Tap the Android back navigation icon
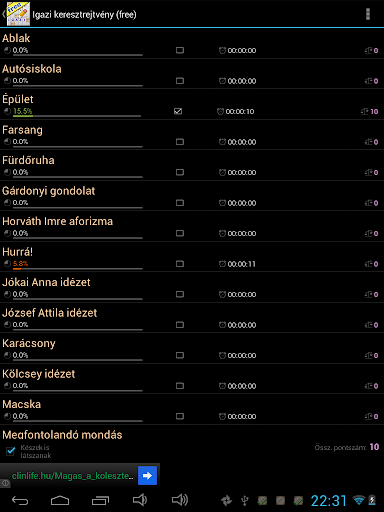The width and height of the screenshot is (384, 512). pos(20,500)
